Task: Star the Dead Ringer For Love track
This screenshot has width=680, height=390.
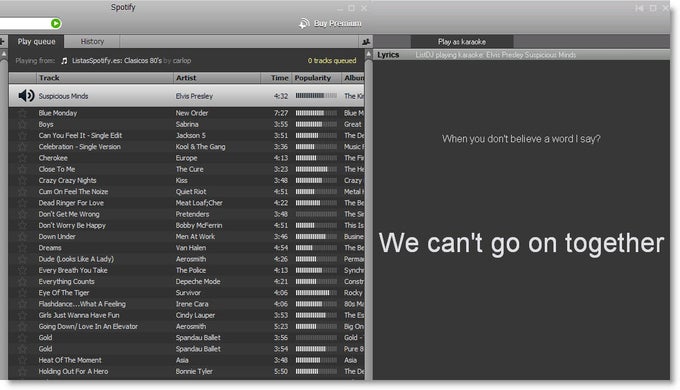Action: point(22,203)
